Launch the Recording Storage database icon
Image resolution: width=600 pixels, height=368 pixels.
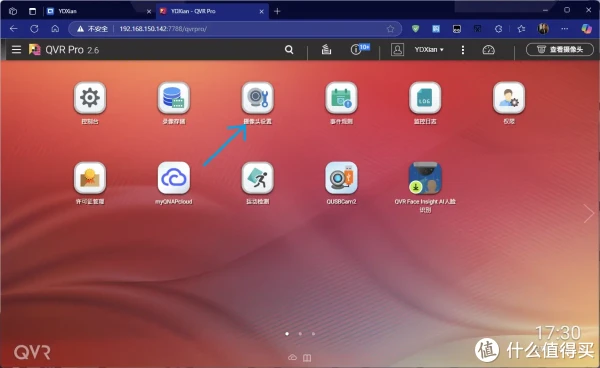tap(174, 98)
